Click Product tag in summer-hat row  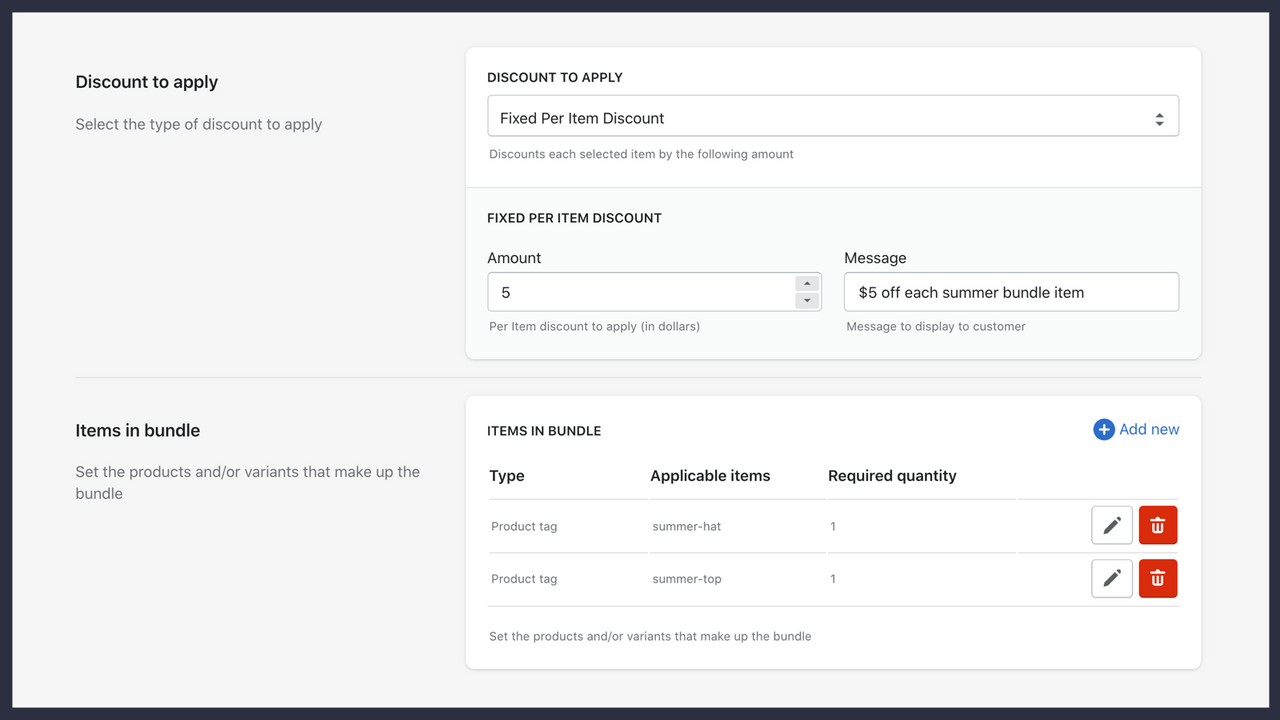524,526
